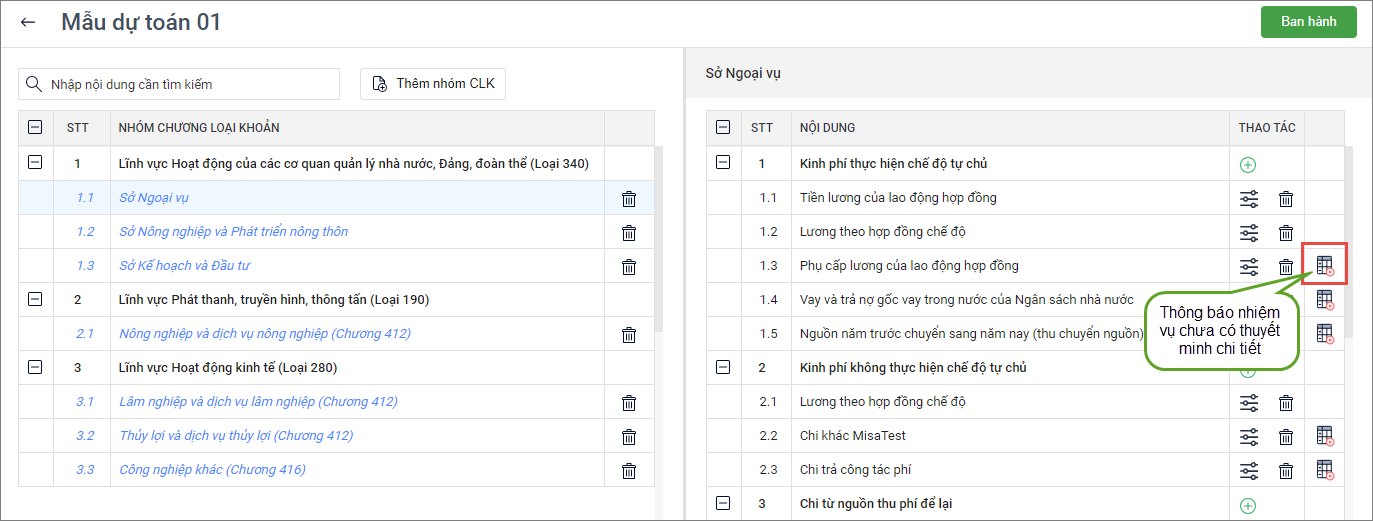Click Thêm nhóm CLK button
The width and height of the screenshot is (1373, 521).
click(x=433, y=84)
